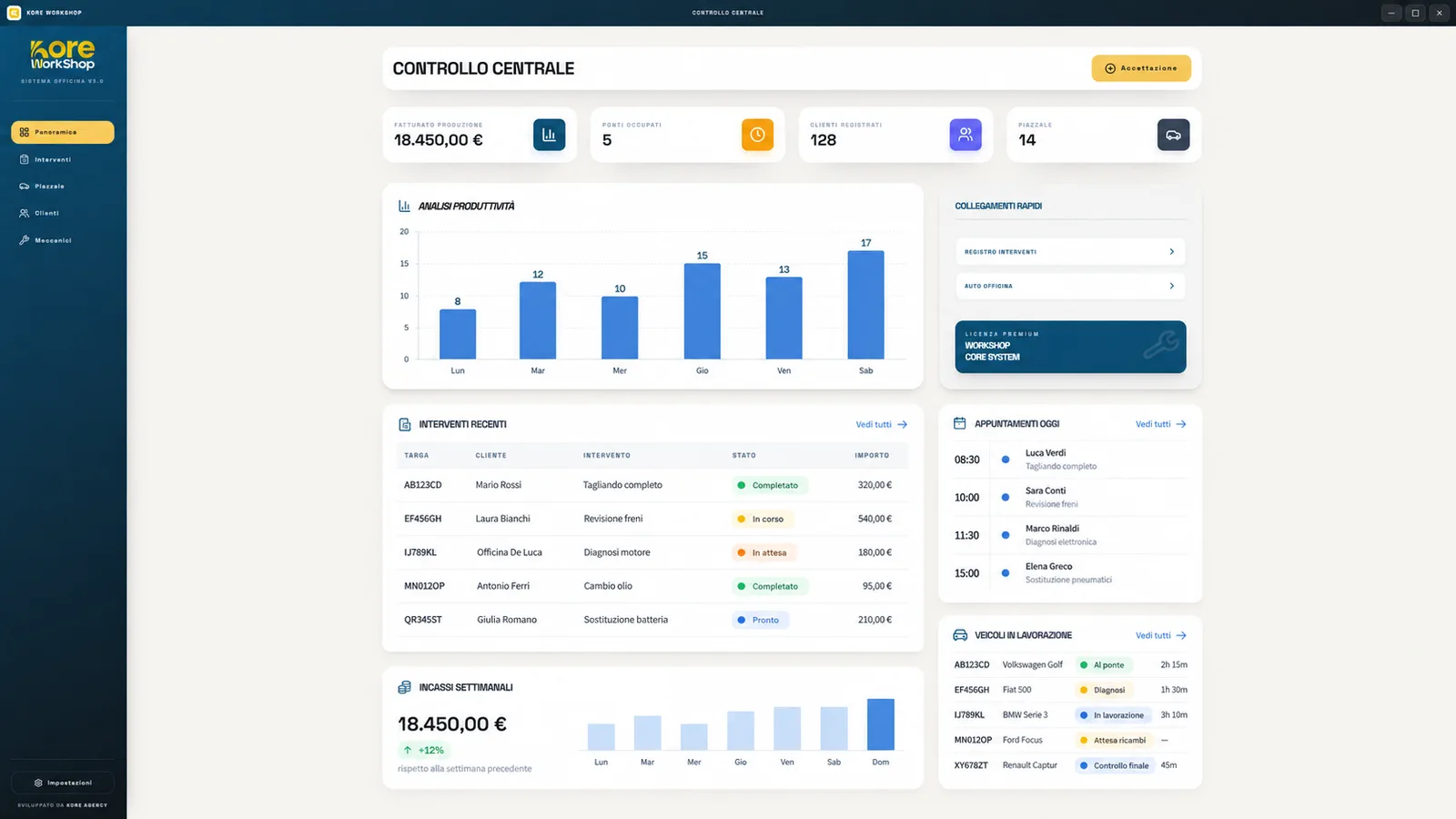Click the Kore Workshop logo in sidebar
This screenshot has width=1456, height=819.
click(63, 56)
